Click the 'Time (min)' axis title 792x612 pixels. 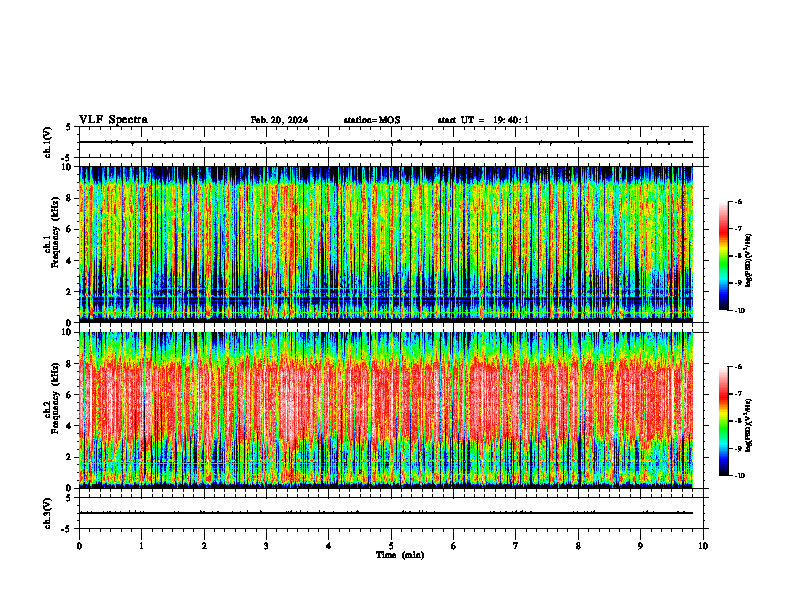(400, 555)
